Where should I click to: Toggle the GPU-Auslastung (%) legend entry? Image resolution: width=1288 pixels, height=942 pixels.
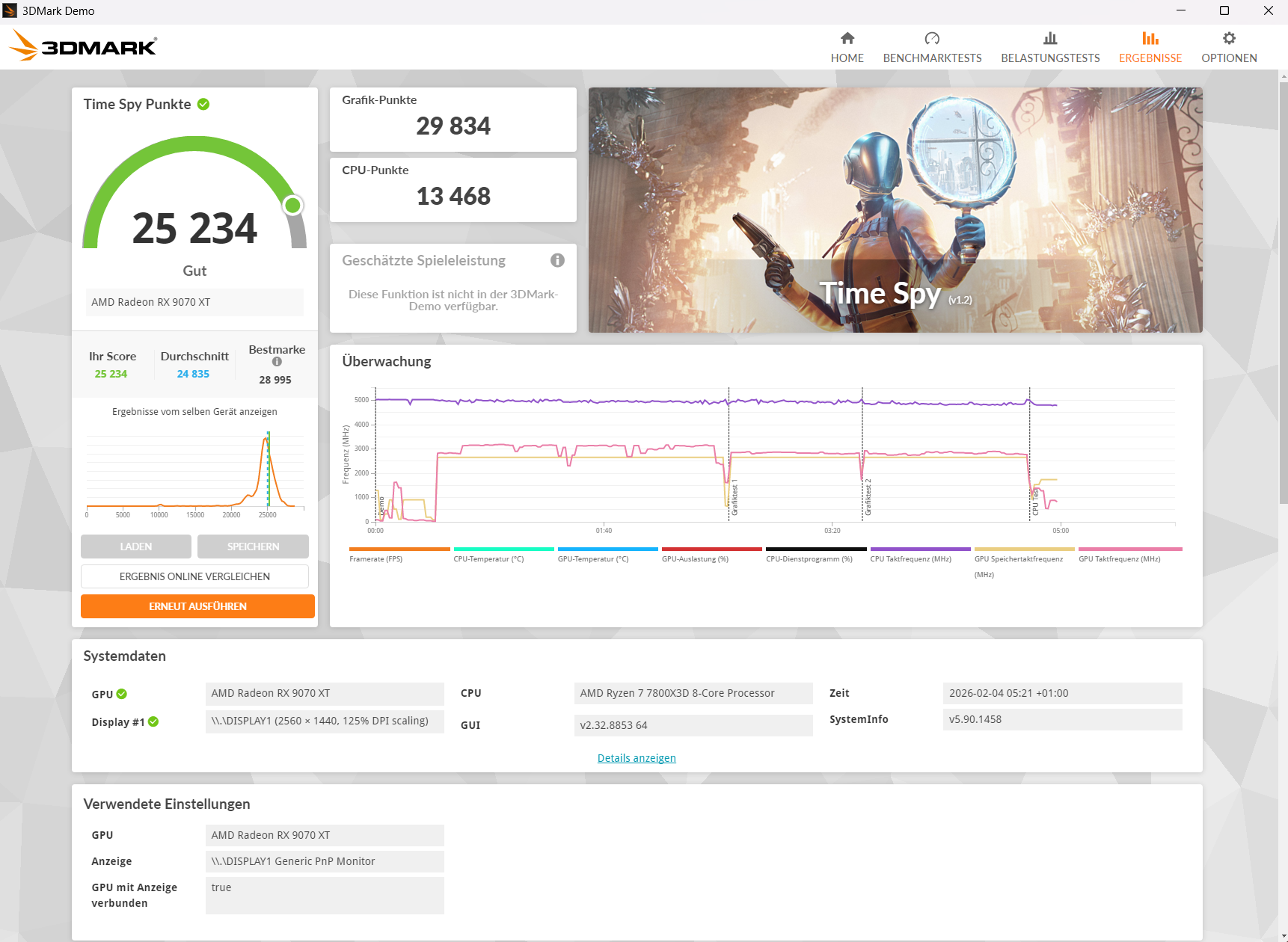(x=711, y=555)
